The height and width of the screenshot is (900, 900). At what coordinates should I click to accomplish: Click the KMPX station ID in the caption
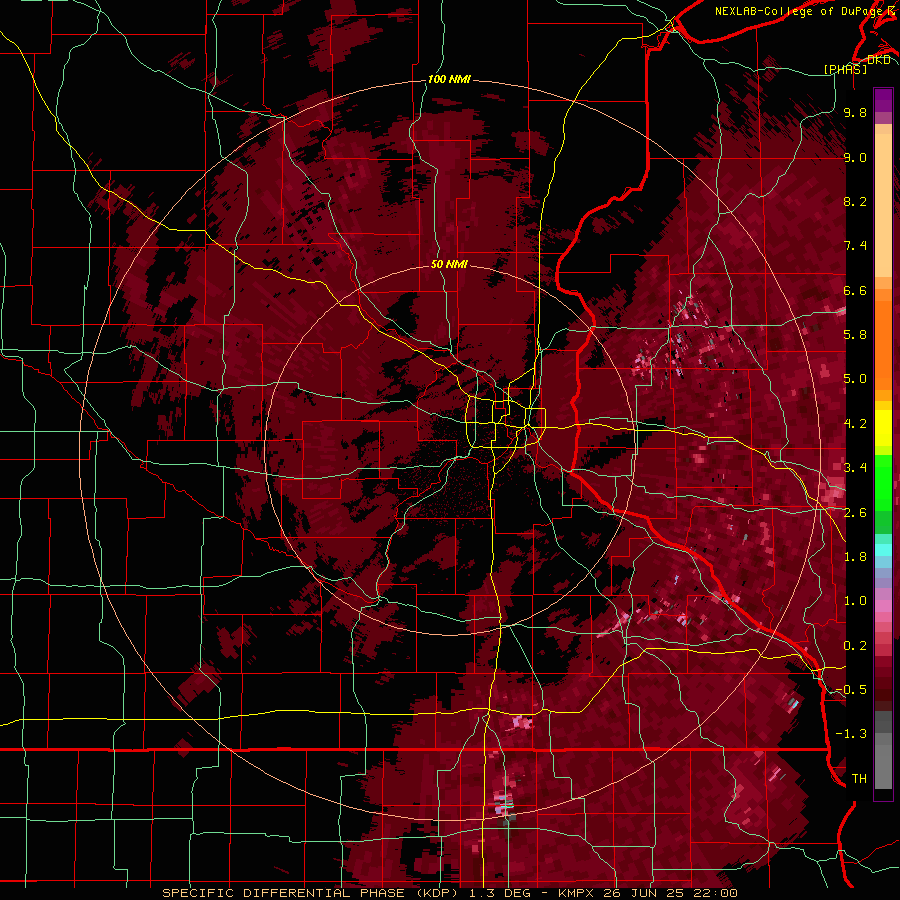point(576,893)
